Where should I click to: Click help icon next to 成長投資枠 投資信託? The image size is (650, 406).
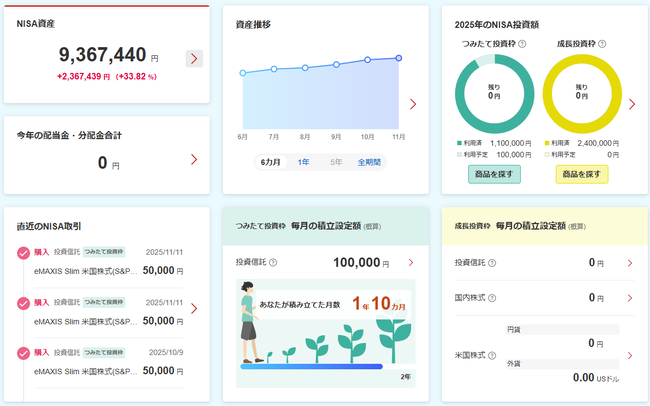pyautogui.click(x=492, y=263)
